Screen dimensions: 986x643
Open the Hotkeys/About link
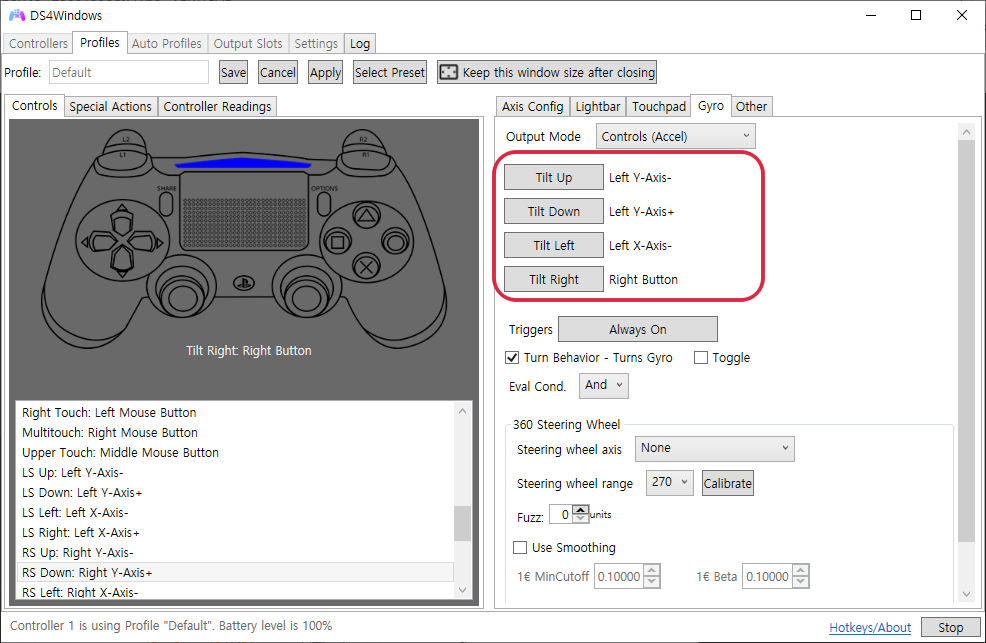click(x=869, y=626)
